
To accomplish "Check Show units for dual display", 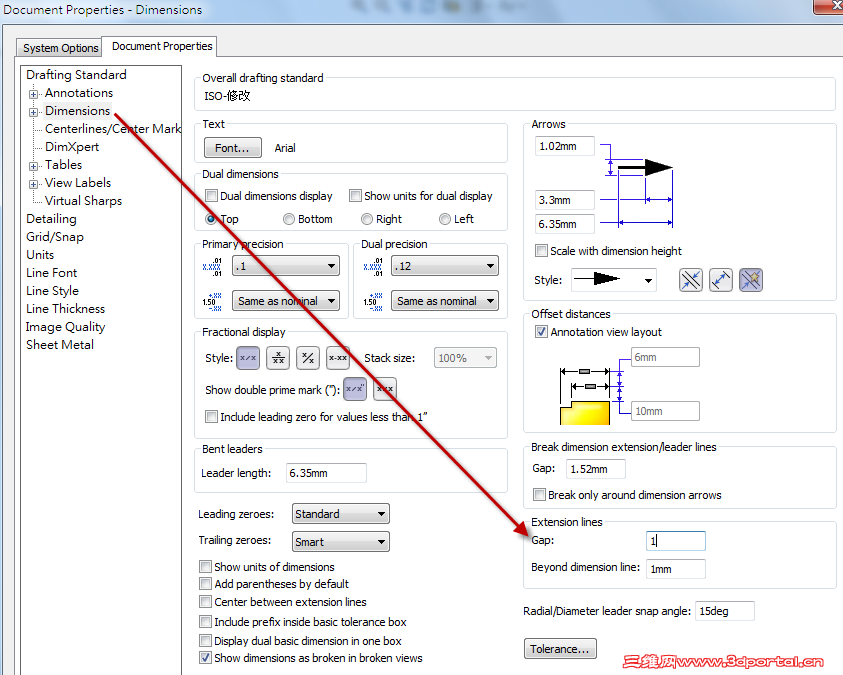I will tap(355, 196).
